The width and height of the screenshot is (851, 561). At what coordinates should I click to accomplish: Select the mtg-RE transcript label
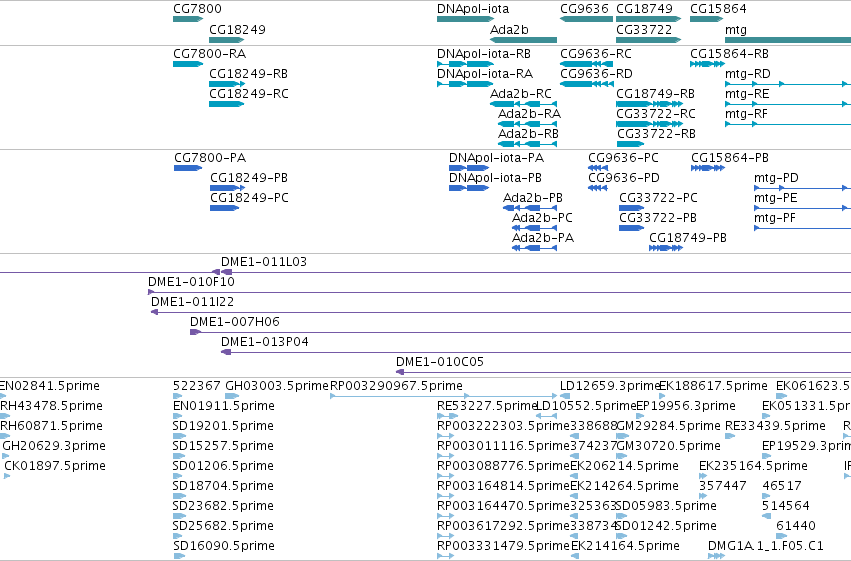(x=747, y=94)
